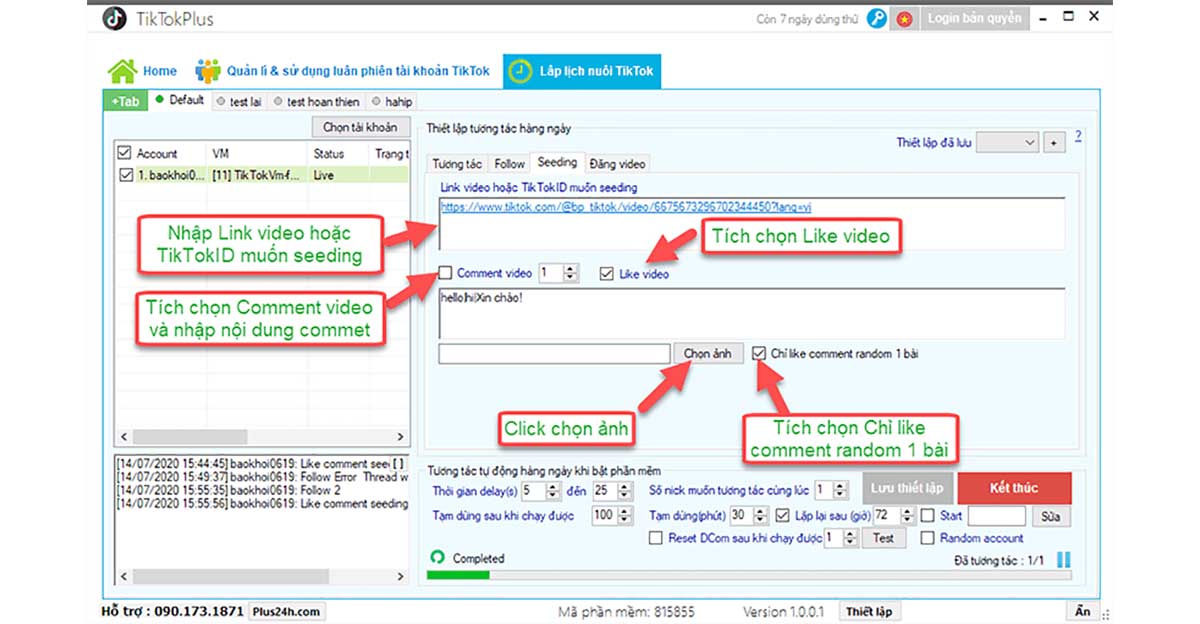Click the blue pause bars icon
Screen dimensions: 1200x624
click(1063, 560)
